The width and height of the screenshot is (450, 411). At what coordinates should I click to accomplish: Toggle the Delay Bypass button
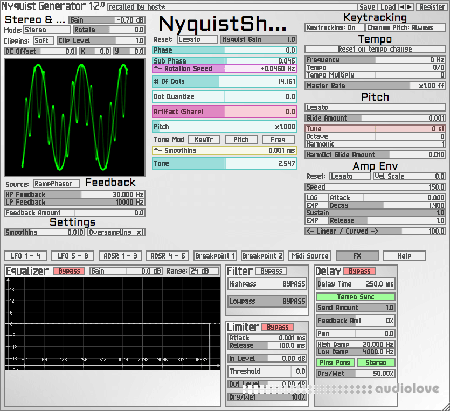point(359,271)
